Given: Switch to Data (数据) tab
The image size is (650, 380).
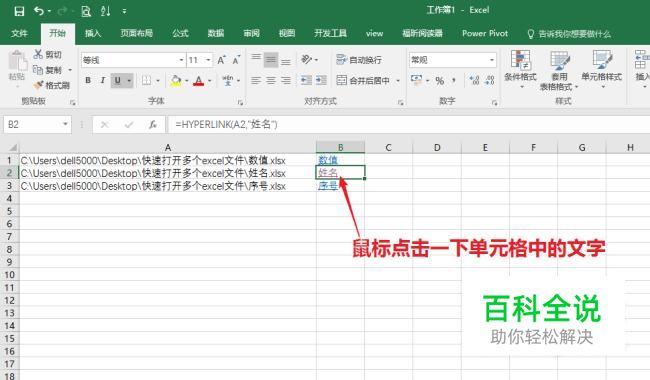Looking at the screenshot, I should pos(216,34).
